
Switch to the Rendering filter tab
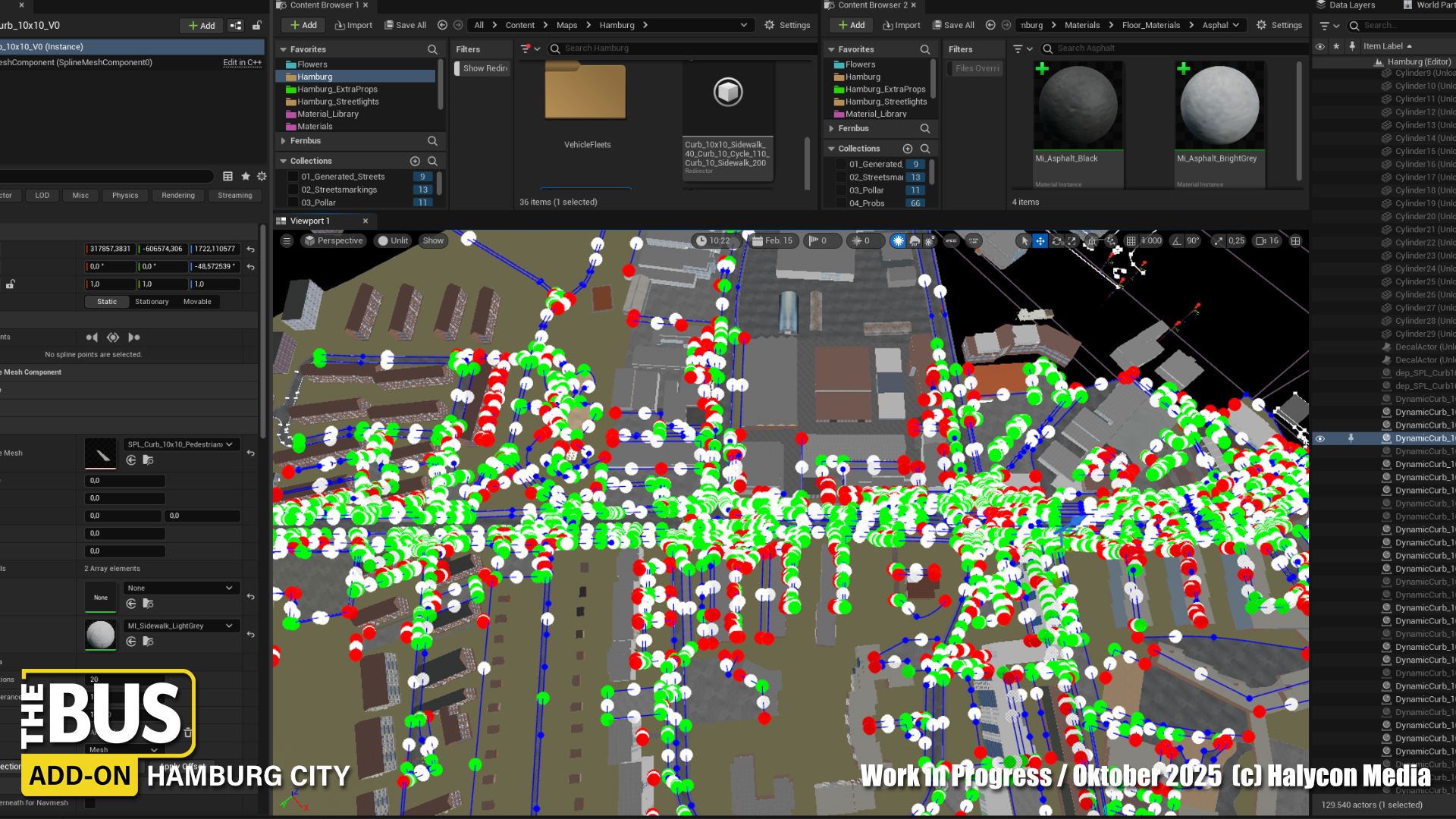(x=178, y=196)
